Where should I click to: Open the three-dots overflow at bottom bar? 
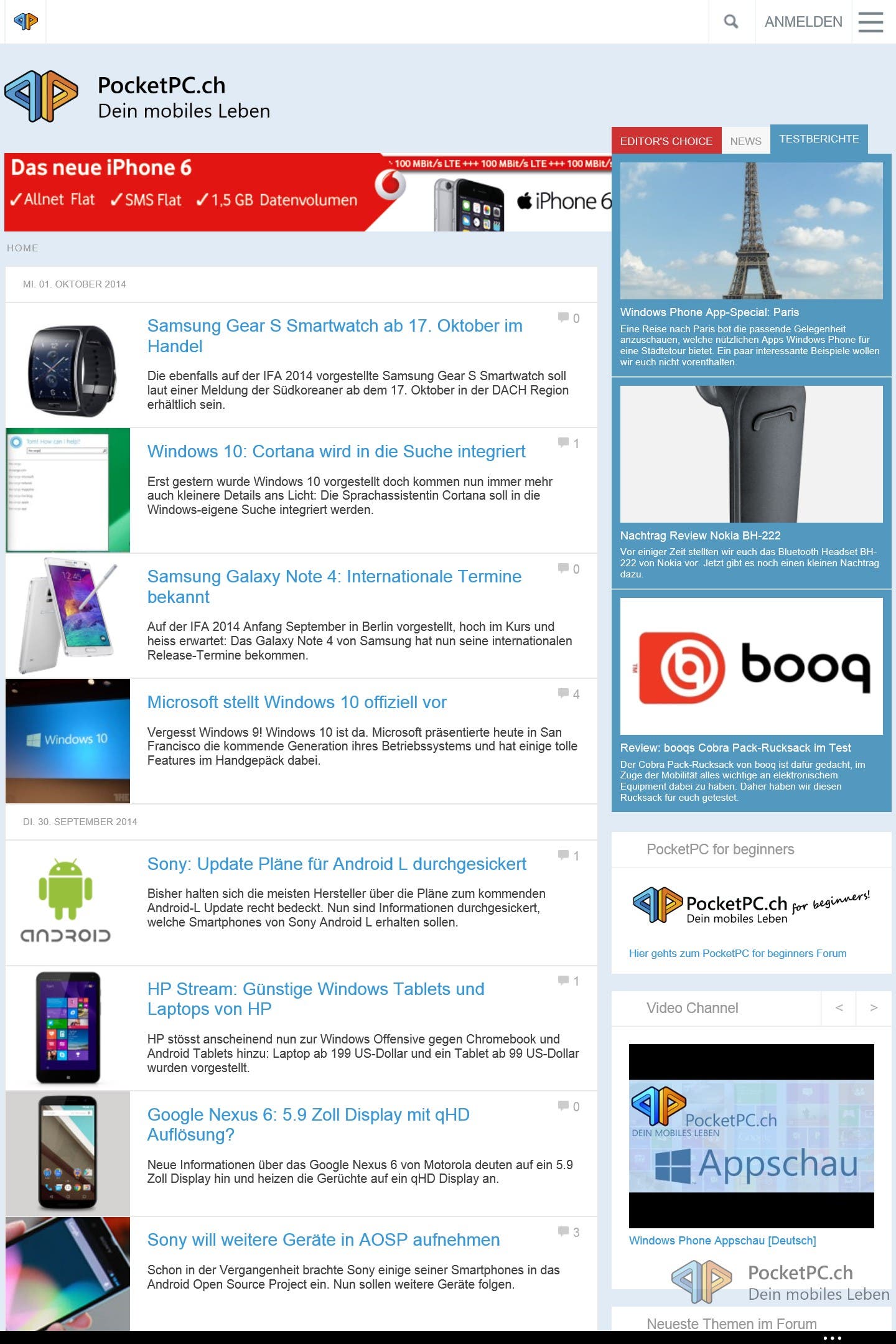(832, 1338)
